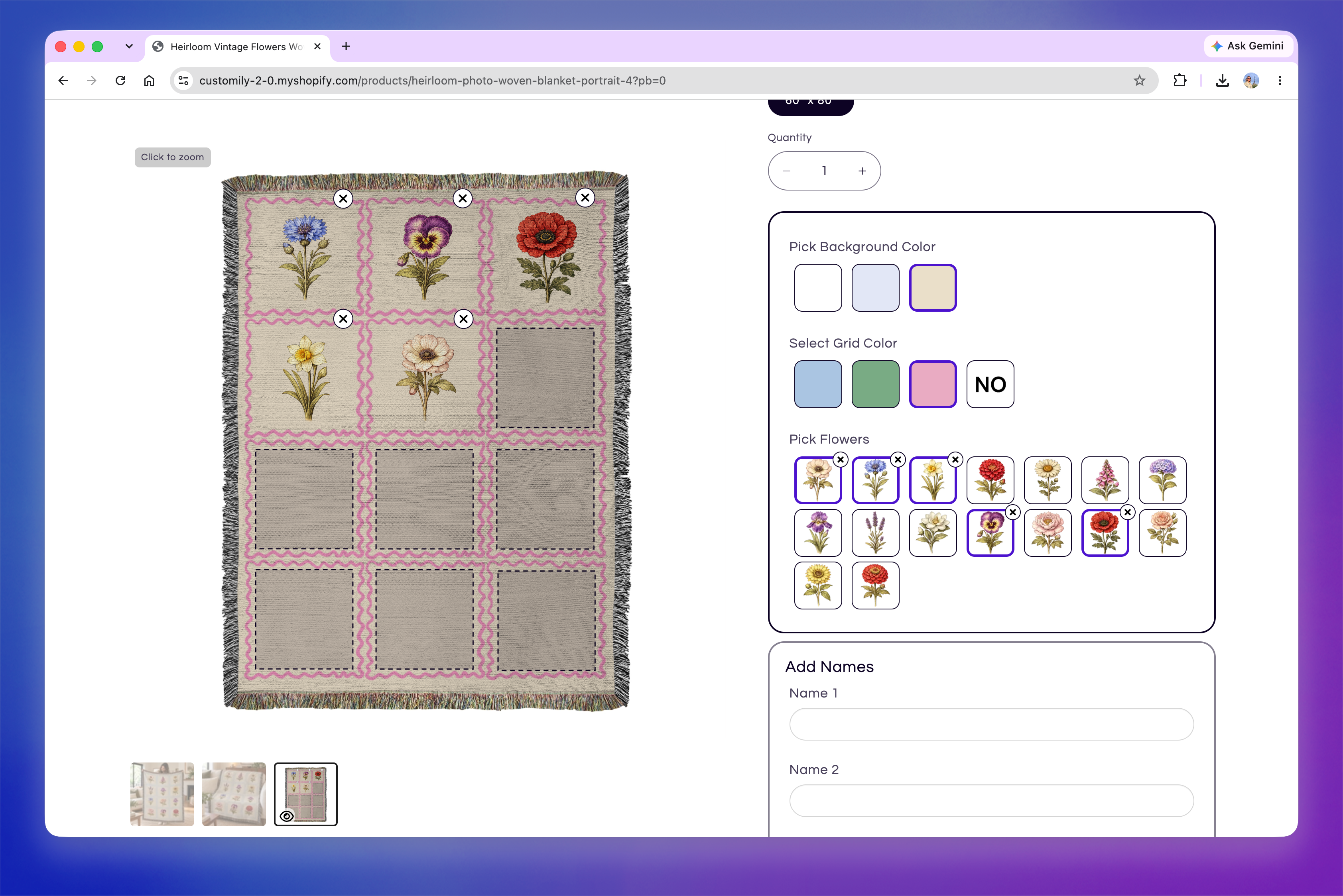Screen dimensions: 1343x896
Task: Select the live preview thumbnail with eye icon
Action: click(306, 794)
